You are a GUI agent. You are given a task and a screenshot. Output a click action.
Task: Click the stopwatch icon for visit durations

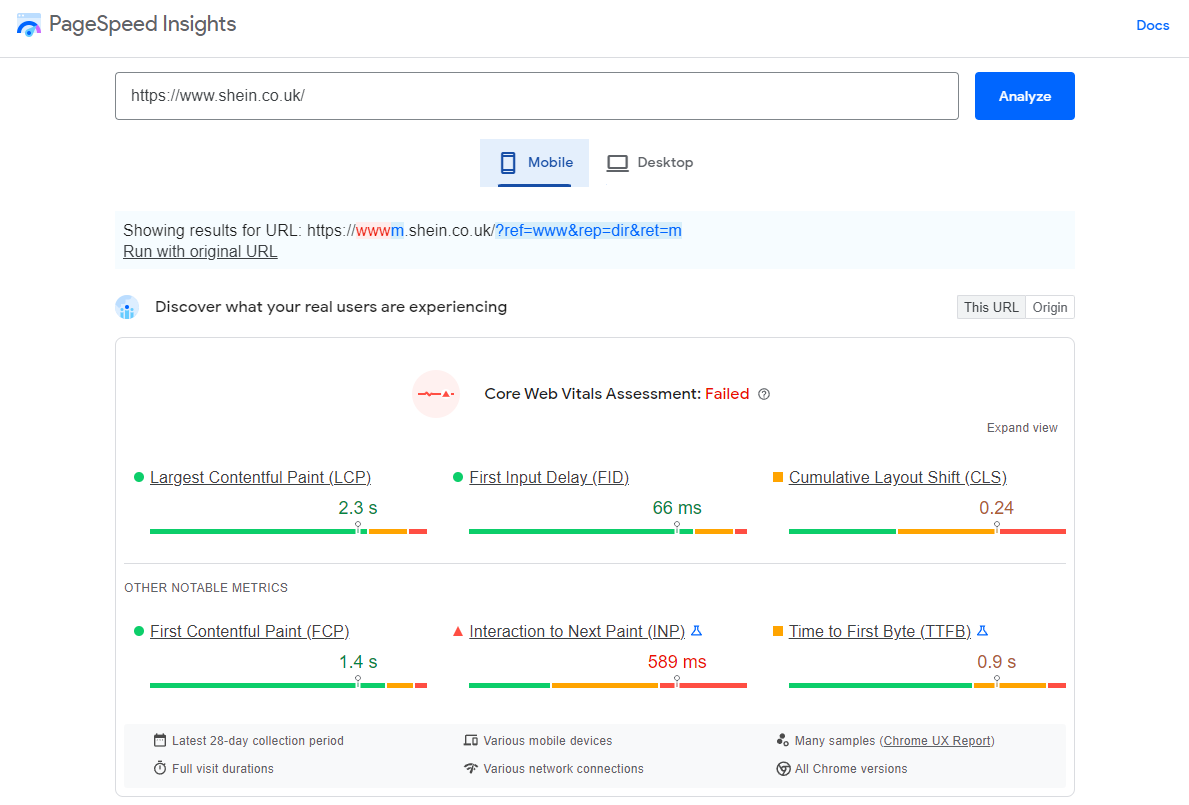pyautogui.click(x=160, y=769)
